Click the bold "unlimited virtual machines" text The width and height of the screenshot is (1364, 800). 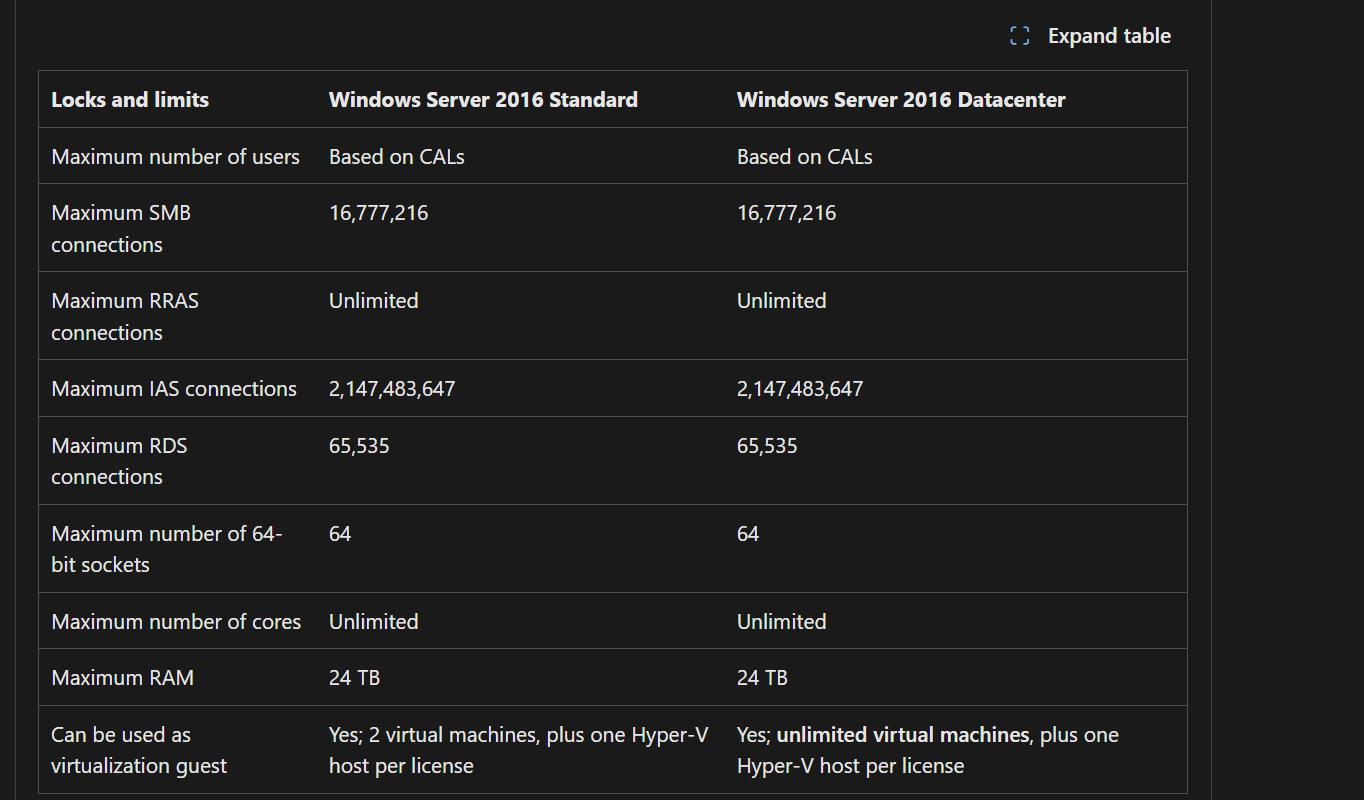coord(902,735)
